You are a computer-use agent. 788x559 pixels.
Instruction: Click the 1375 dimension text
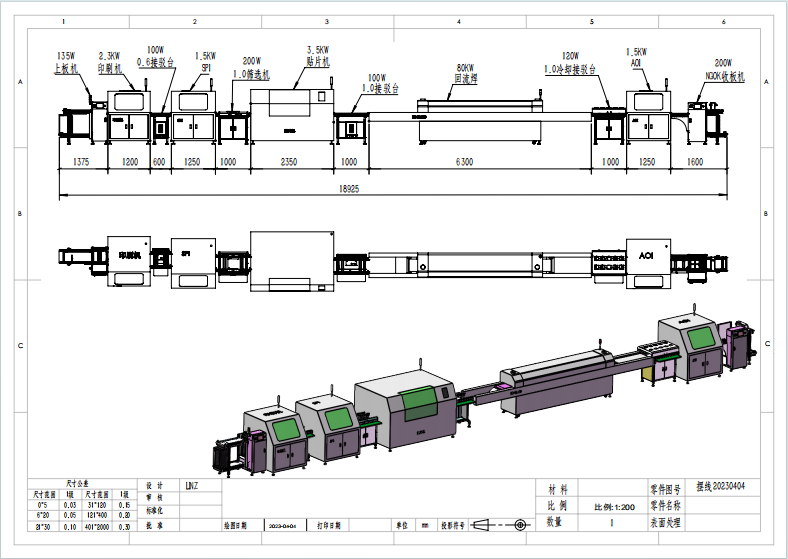click(81, 161)
